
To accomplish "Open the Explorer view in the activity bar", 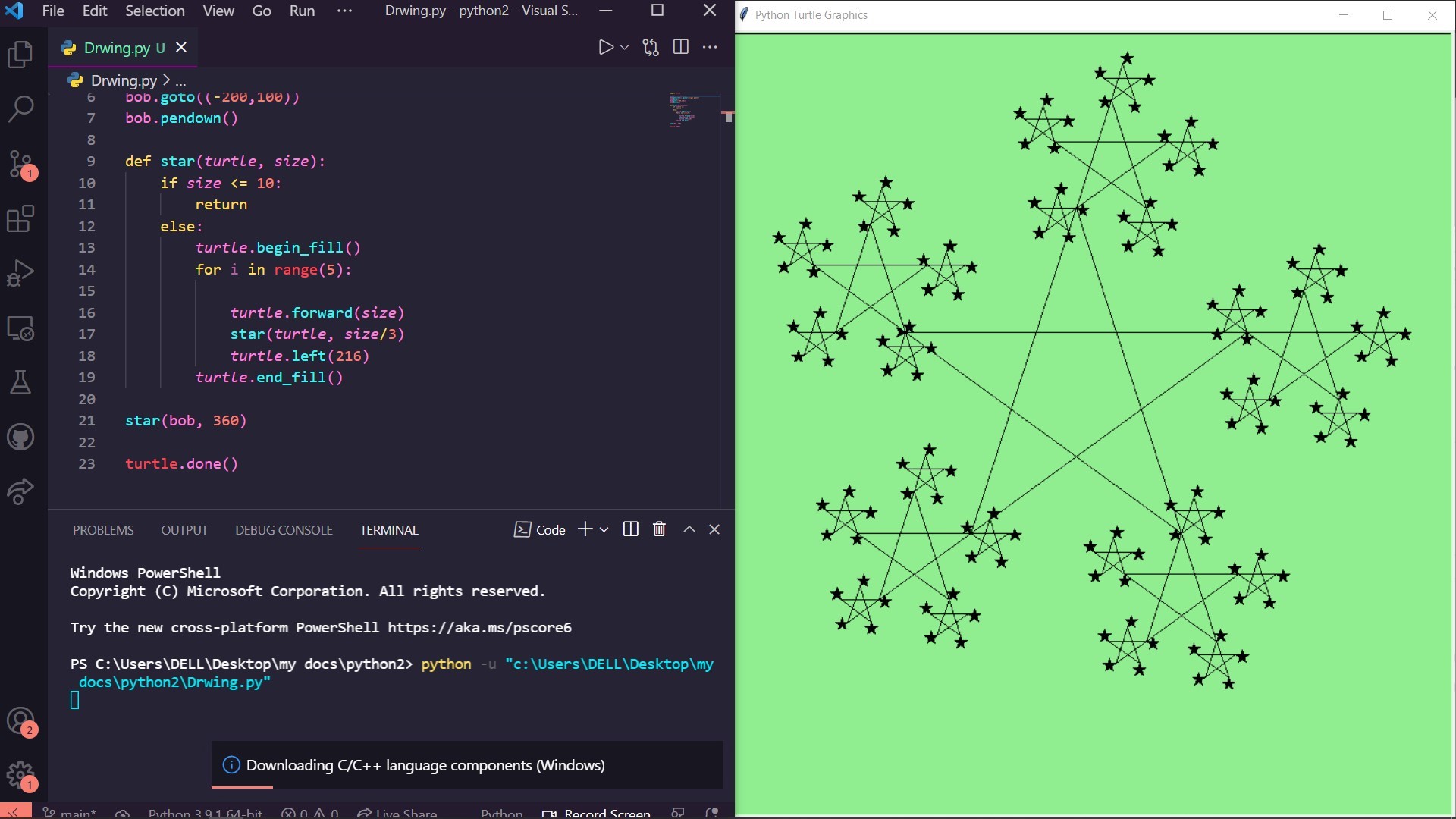I will pyautogui.click(x=20, y=54).
